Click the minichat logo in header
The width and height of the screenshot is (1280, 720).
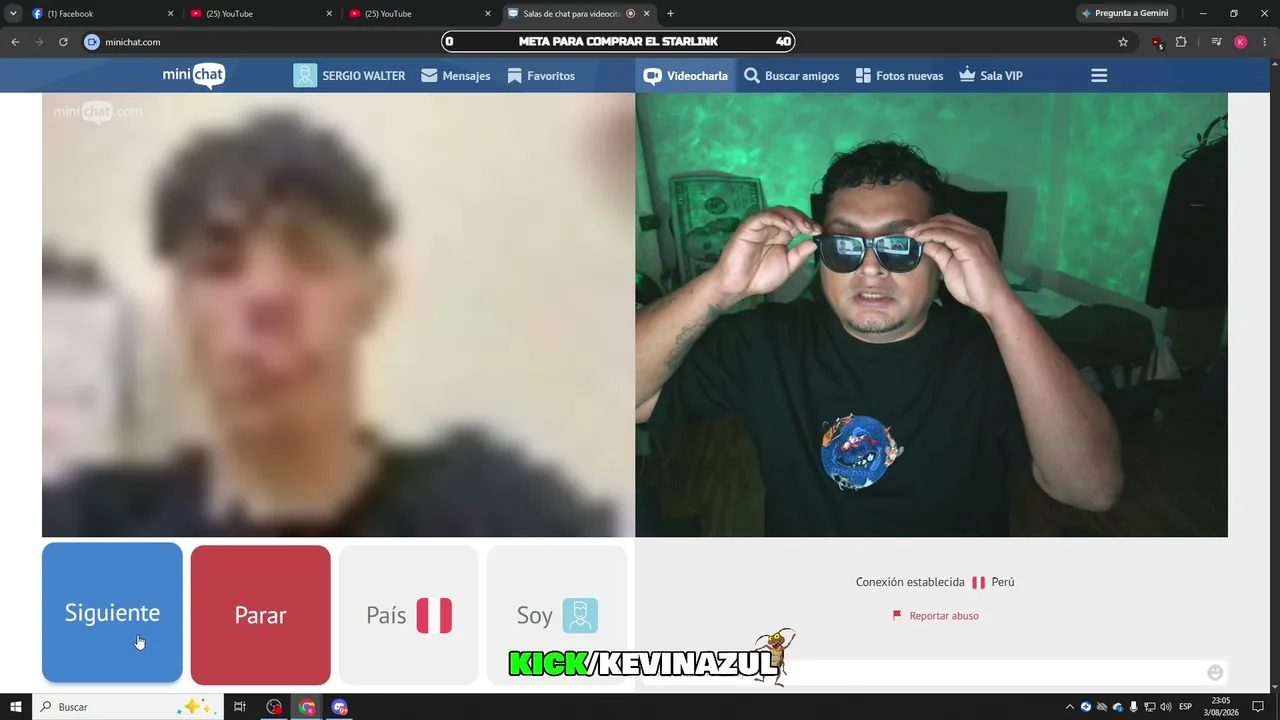(x=194, y=76)
